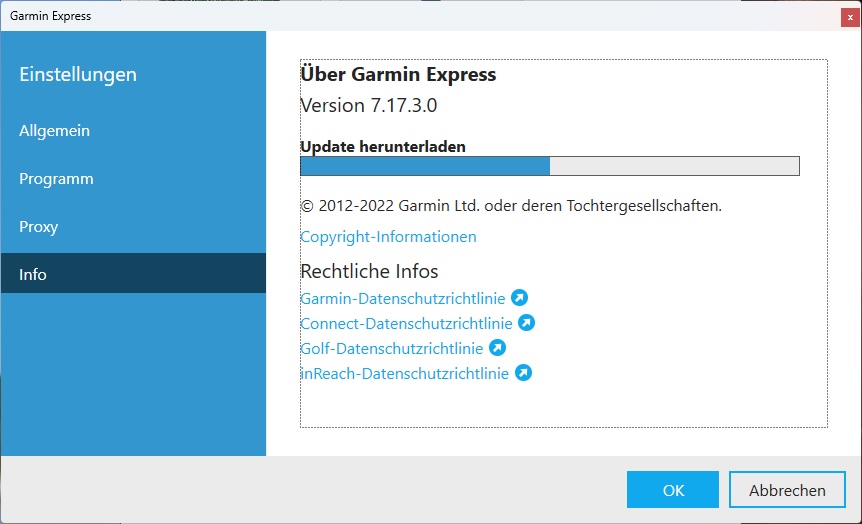
Task: Click the Version 7.17.3.0 text
Action: tap(369, 105)
